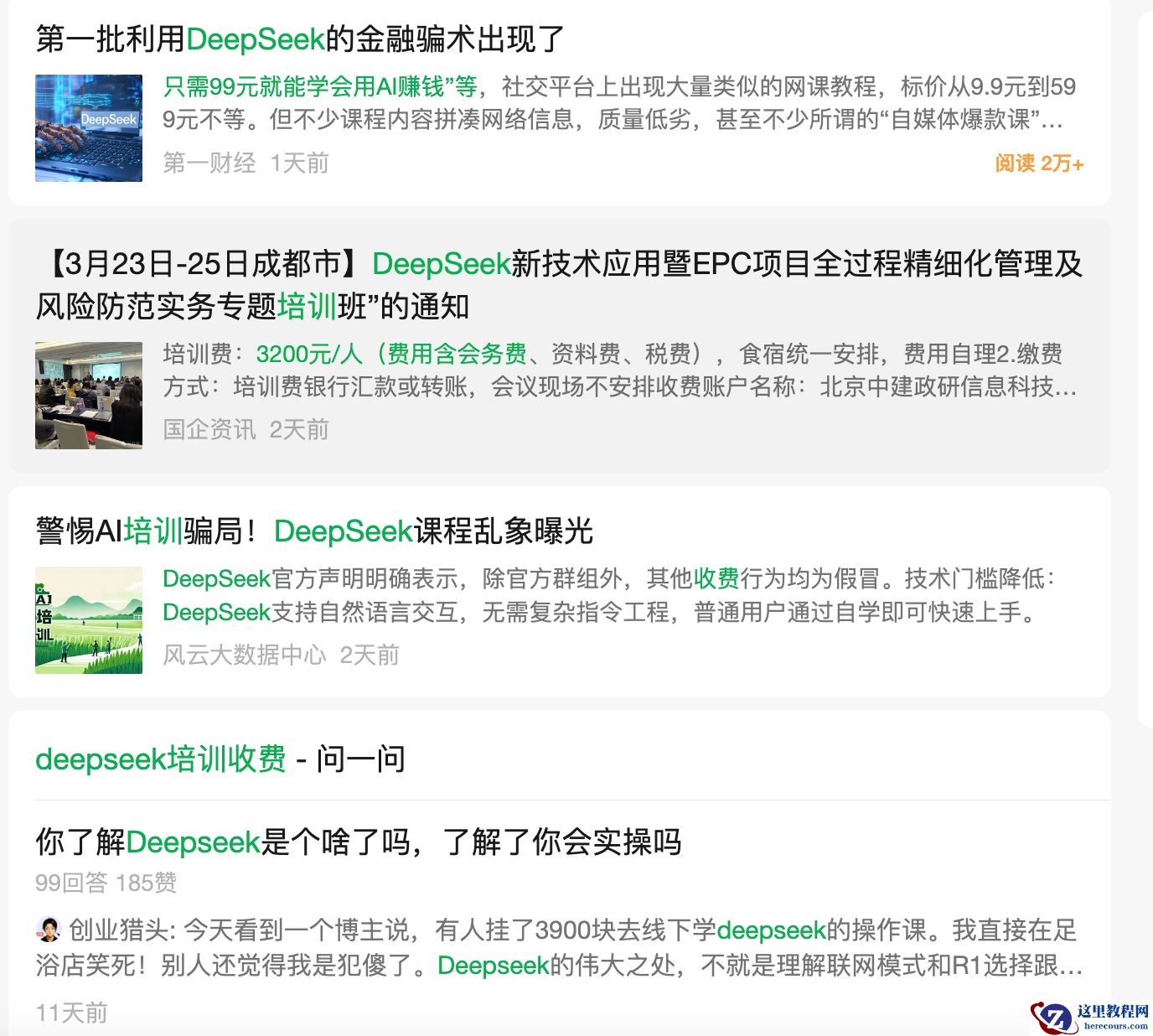Open article "警惕AI培训骗局"

coord(313,530)
